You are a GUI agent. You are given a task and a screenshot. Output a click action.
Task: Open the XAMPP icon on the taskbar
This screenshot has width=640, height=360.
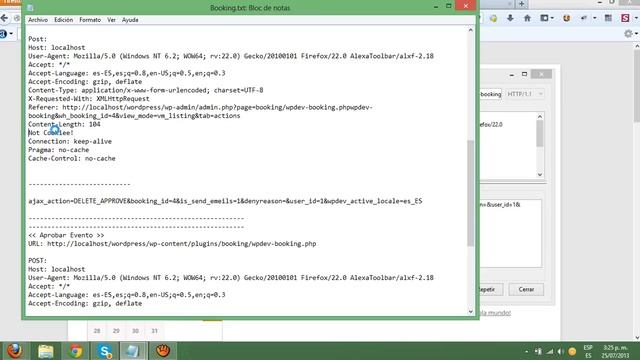tap(163, 351)
